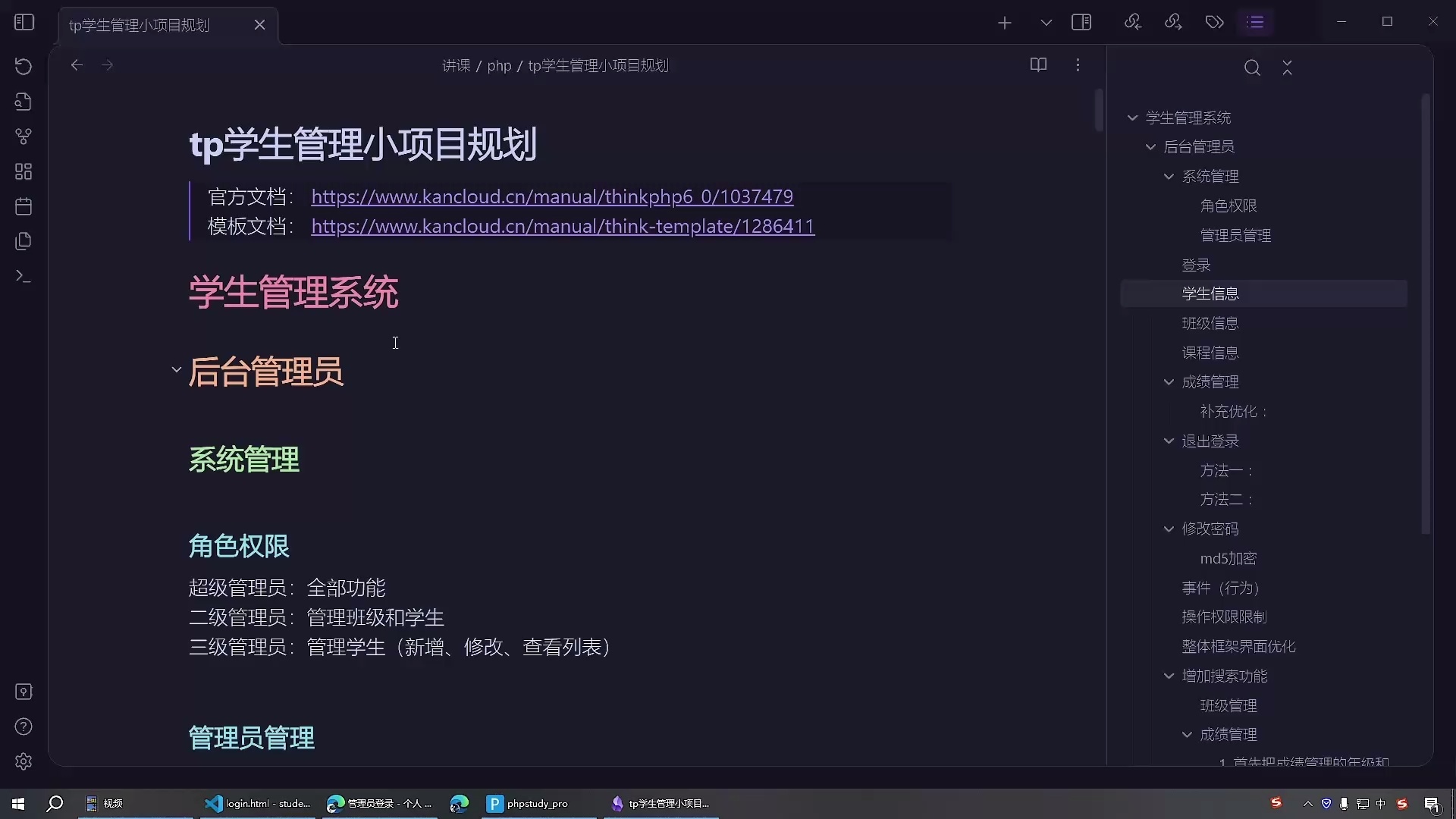Open the think-template manual link

tap(562, 226)
